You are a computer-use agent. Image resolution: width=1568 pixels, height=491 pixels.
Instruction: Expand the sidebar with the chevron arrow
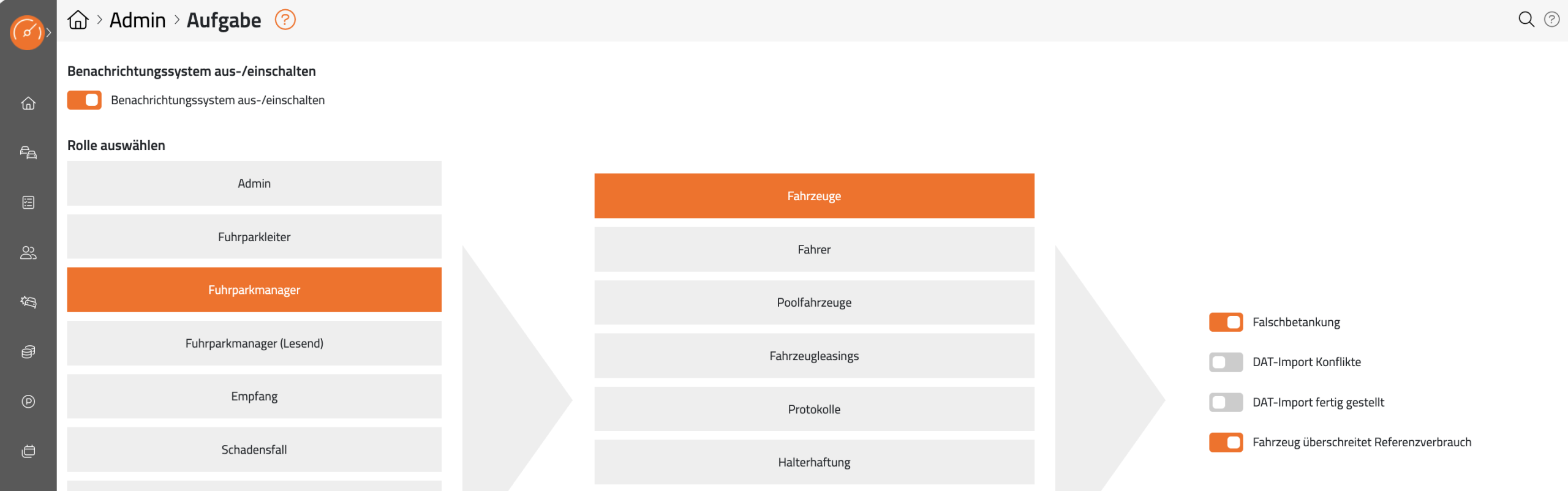49,32
